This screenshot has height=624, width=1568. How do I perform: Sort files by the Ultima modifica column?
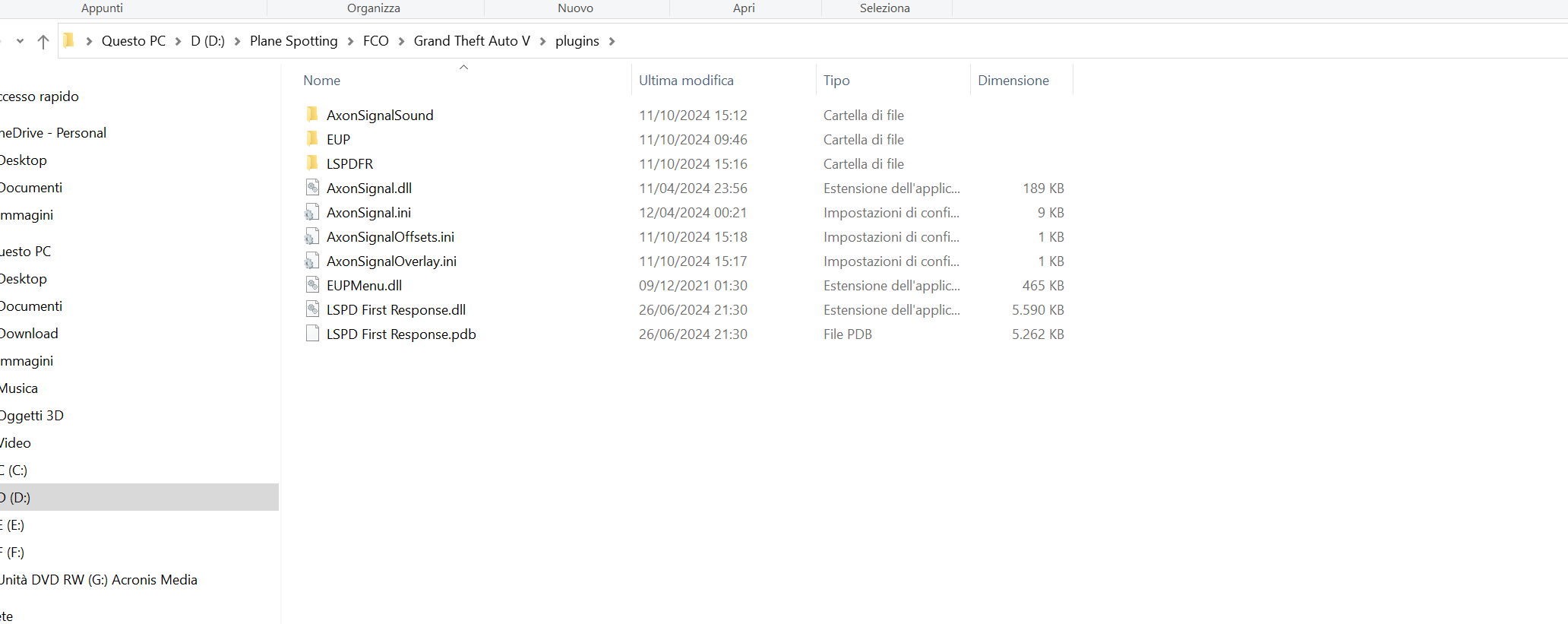tap(686, 81)
